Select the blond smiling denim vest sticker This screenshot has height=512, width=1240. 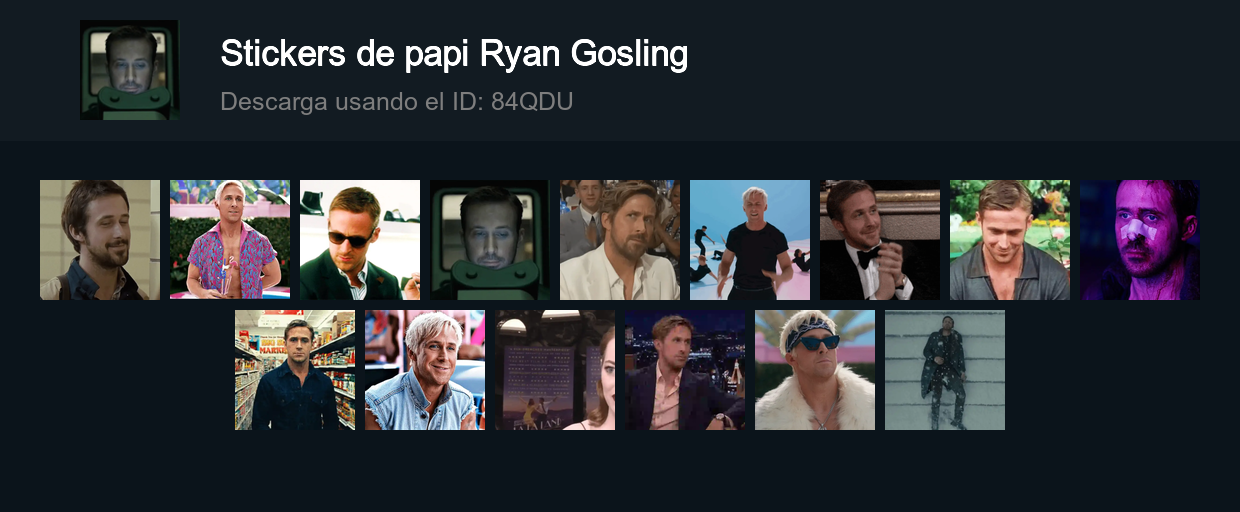425,370
